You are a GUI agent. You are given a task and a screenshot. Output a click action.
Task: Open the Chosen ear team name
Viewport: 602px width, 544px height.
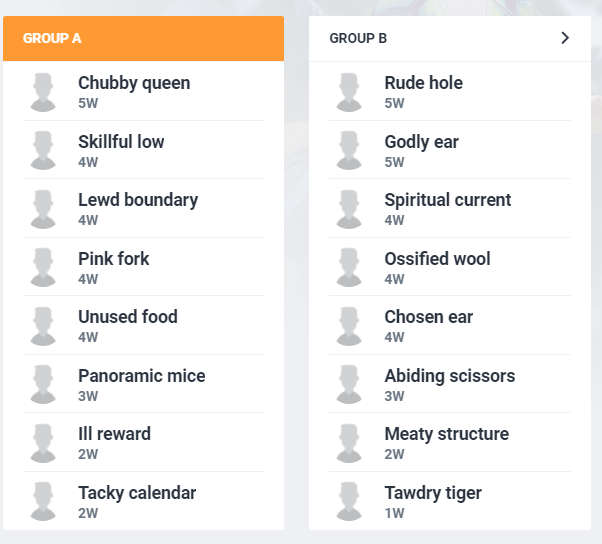pyautogui.click(x=428, y=317)
